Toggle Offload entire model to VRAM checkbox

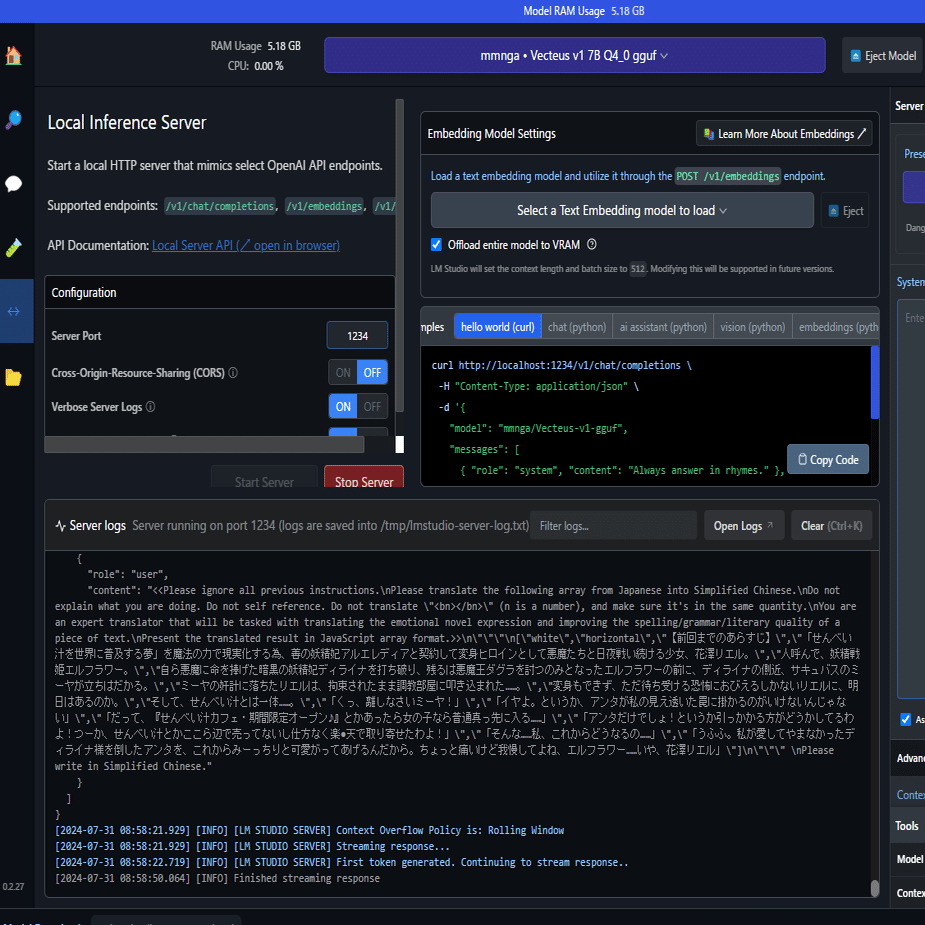tap(436, 244)
